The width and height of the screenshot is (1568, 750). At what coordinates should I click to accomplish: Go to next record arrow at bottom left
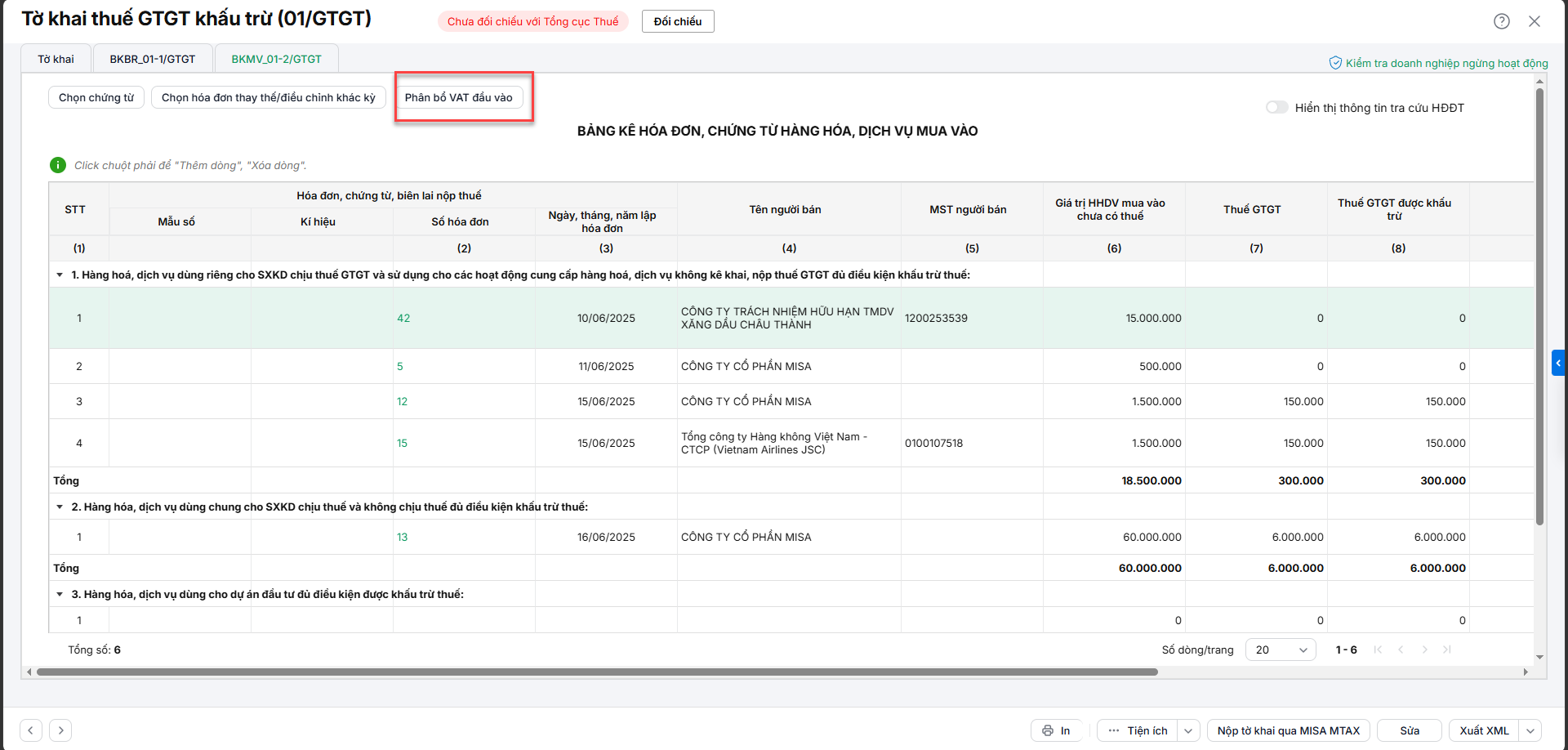pos(60,730)
